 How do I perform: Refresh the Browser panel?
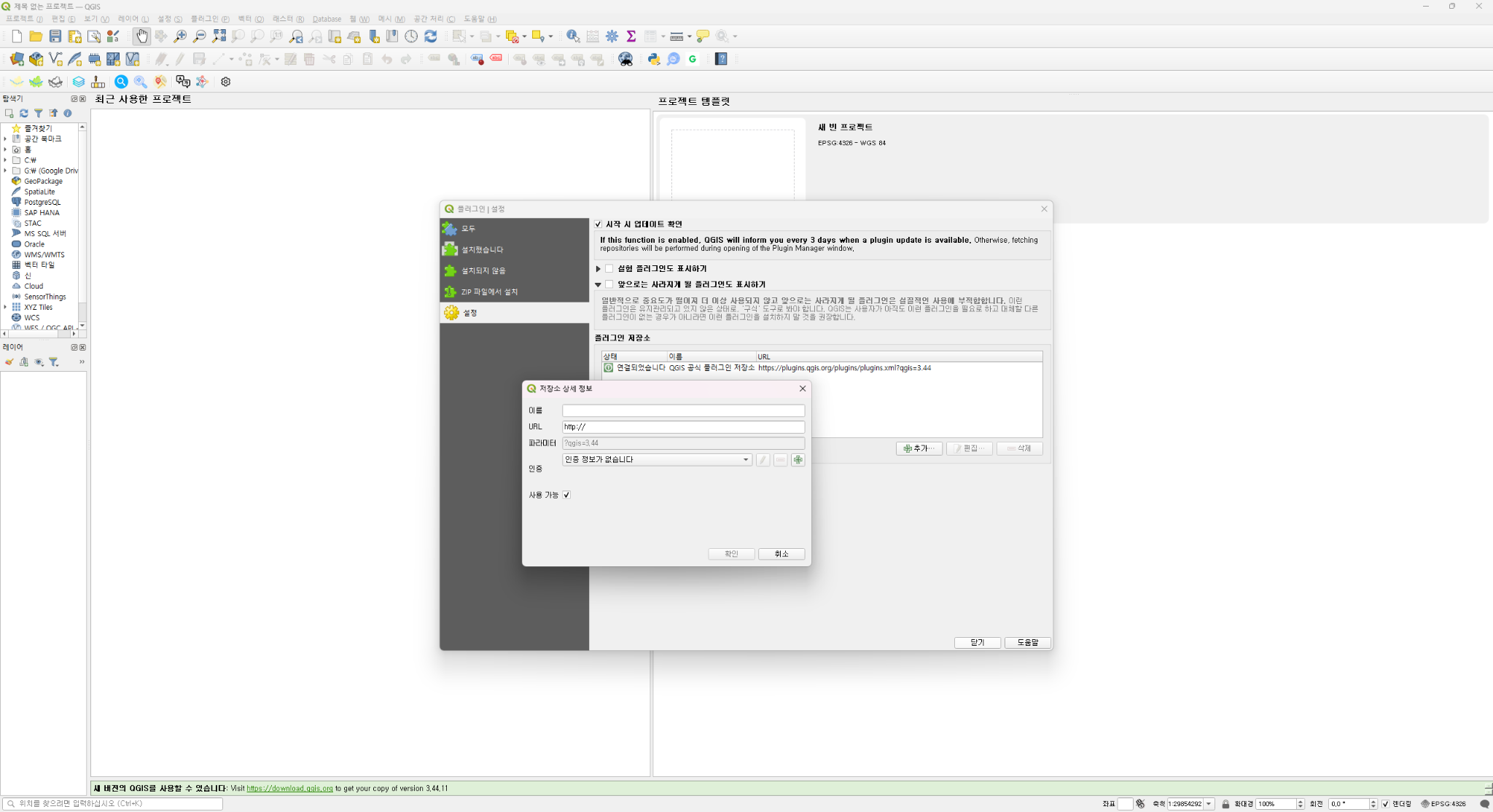point(24,113)
